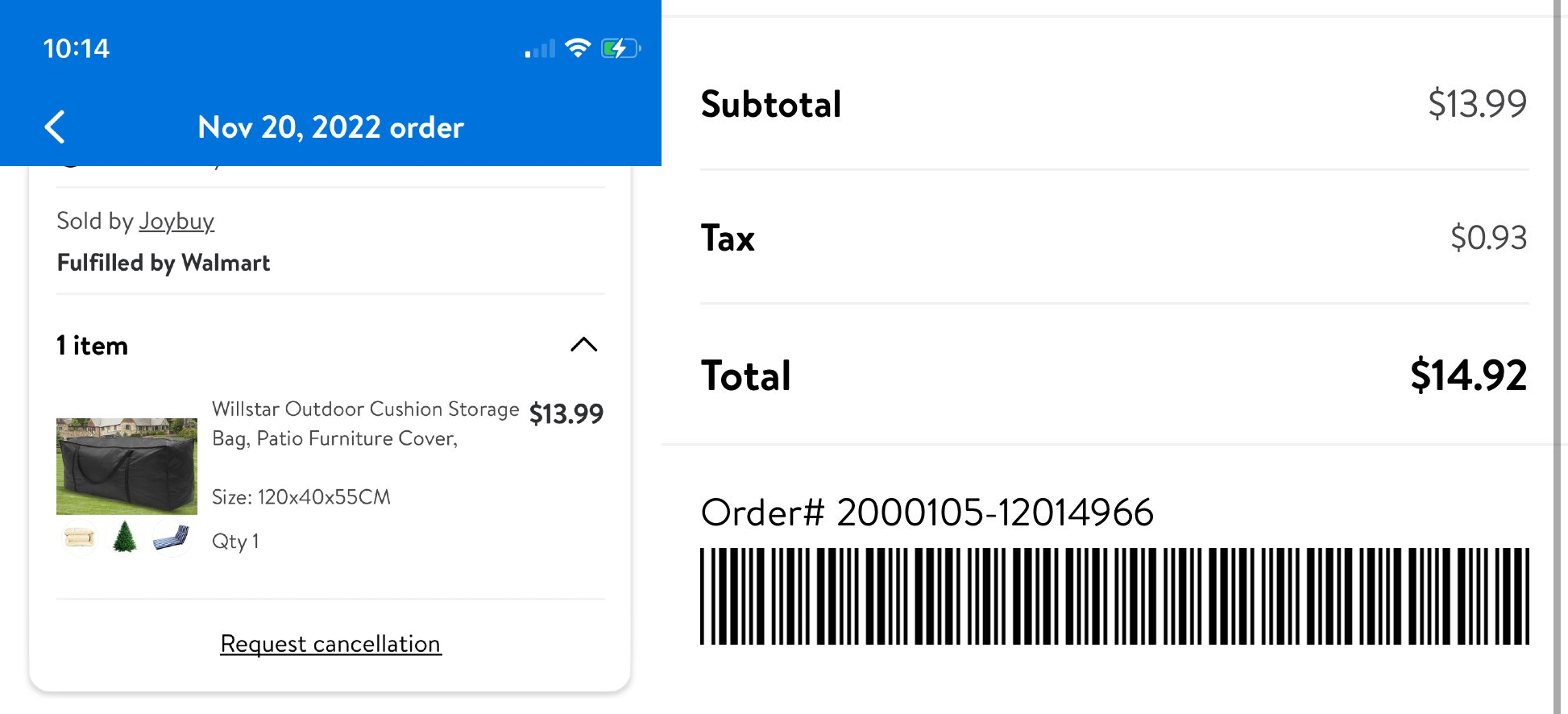Tap the 10:14 clock in status bar
This screenshot has height=714, width=1568.
(x=77, y=48)
